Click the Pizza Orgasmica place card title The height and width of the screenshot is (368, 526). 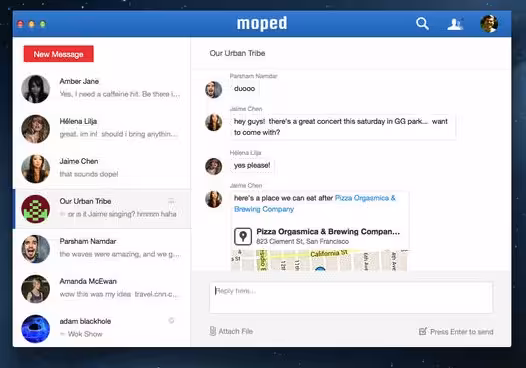[328, 231]
